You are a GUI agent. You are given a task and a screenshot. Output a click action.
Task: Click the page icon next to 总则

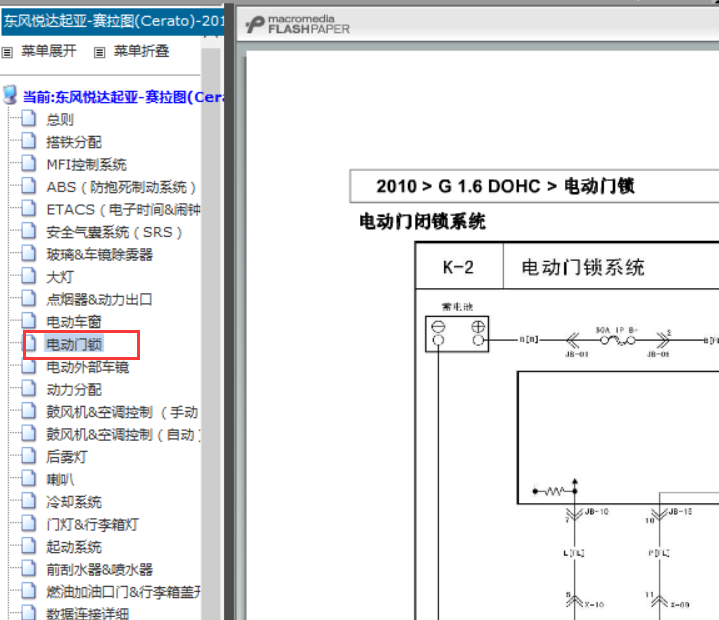(x=29, y=119)
